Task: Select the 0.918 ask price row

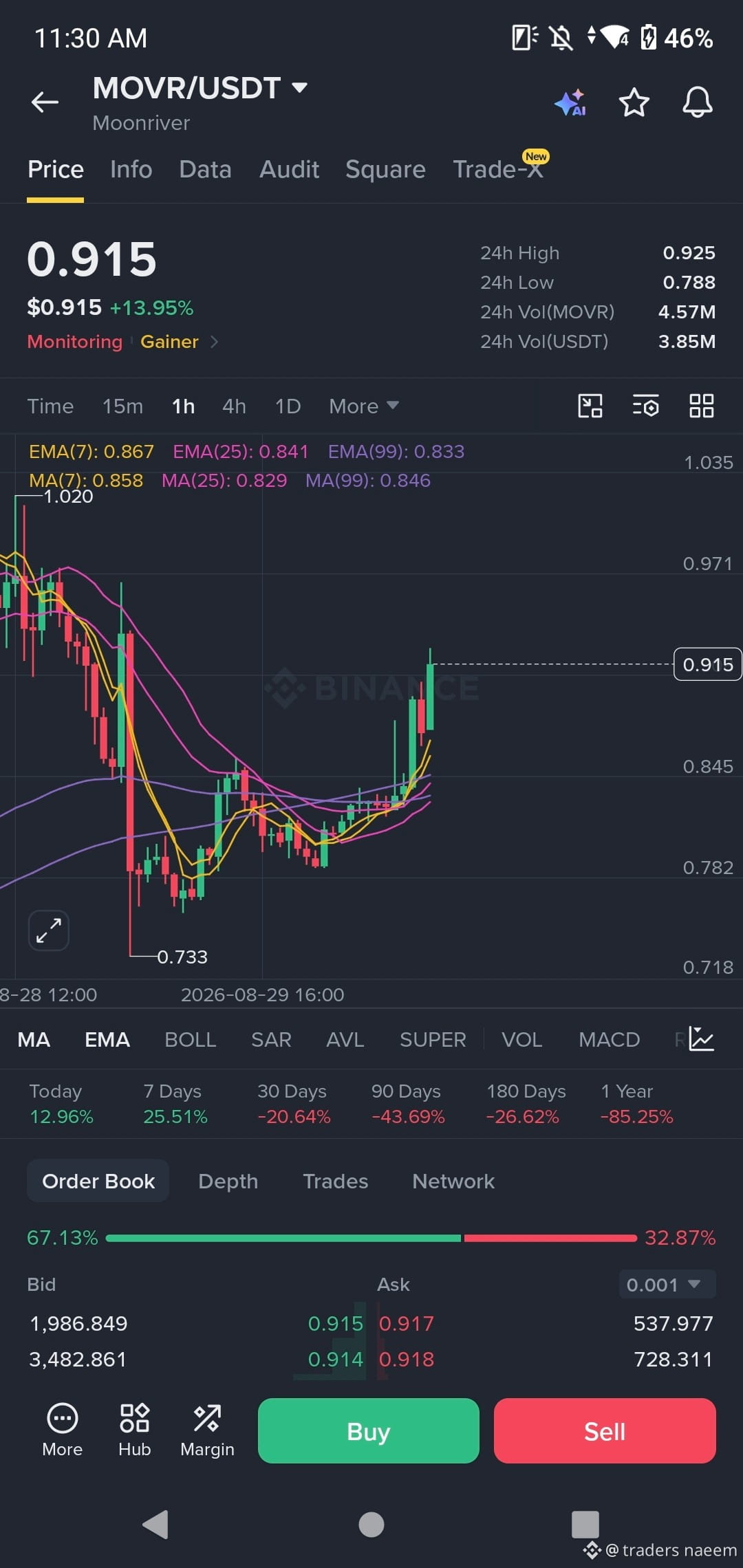Action: [x=546, y=1359]
